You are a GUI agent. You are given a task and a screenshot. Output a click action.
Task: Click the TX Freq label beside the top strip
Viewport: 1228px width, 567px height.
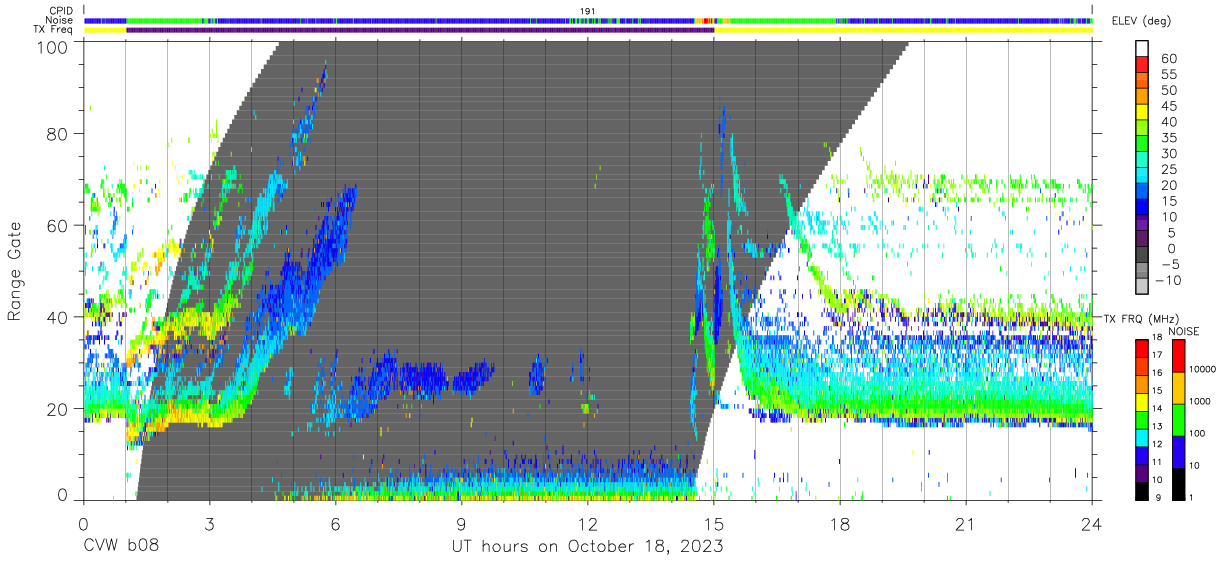[x=53, y=29]
